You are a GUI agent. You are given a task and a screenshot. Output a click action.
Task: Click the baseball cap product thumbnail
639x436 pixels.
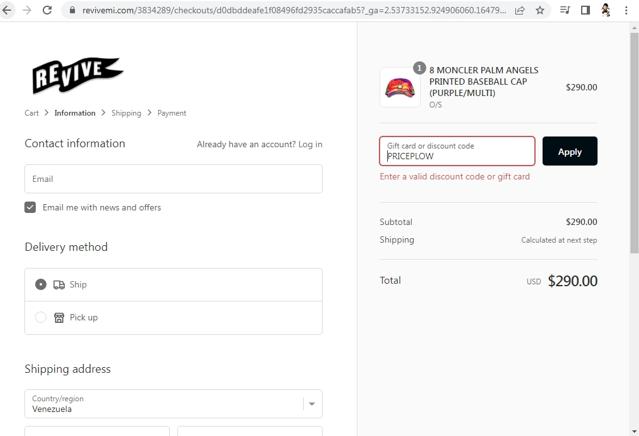tap(400, 88)
